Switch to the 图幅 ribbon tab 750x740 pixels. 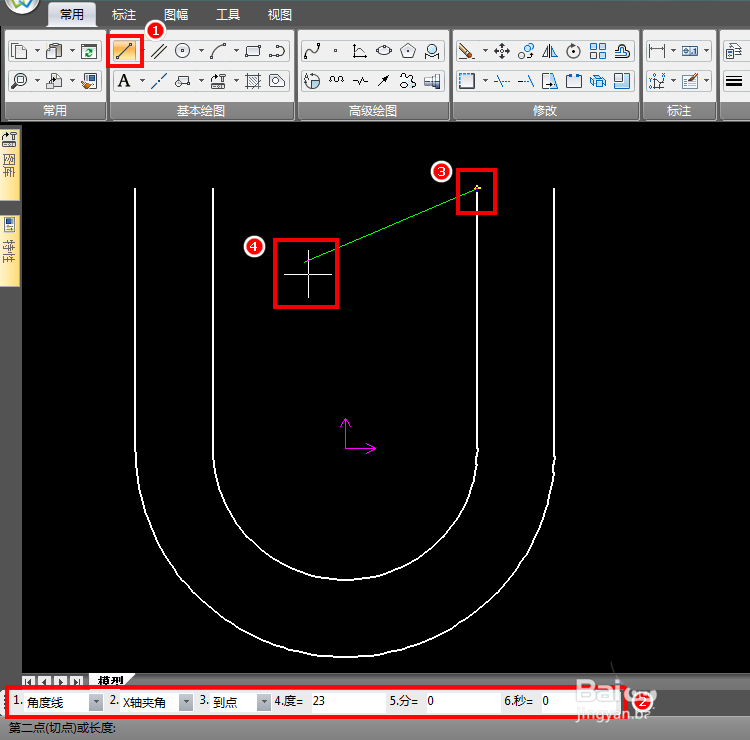coord(176,15)
